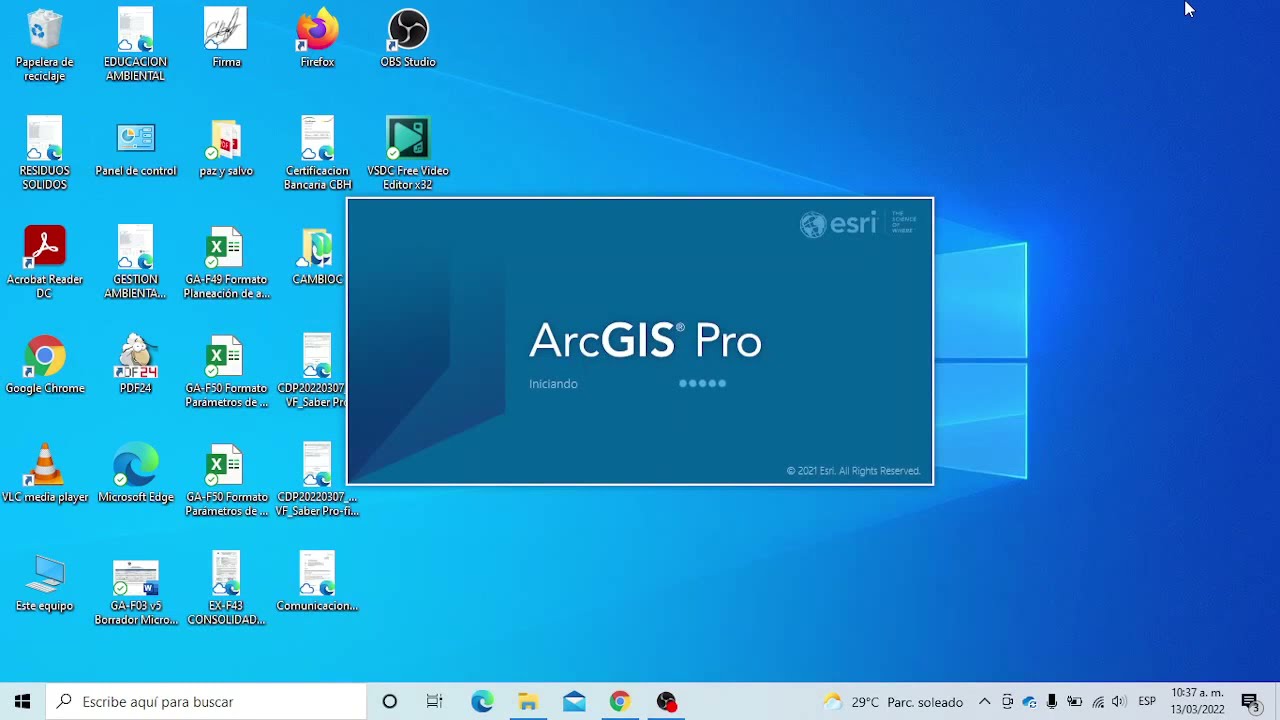The width and height of the screenshot is (1280, 720).
Task: Launch VLC media player shortcut
Action: coord(45,474)
